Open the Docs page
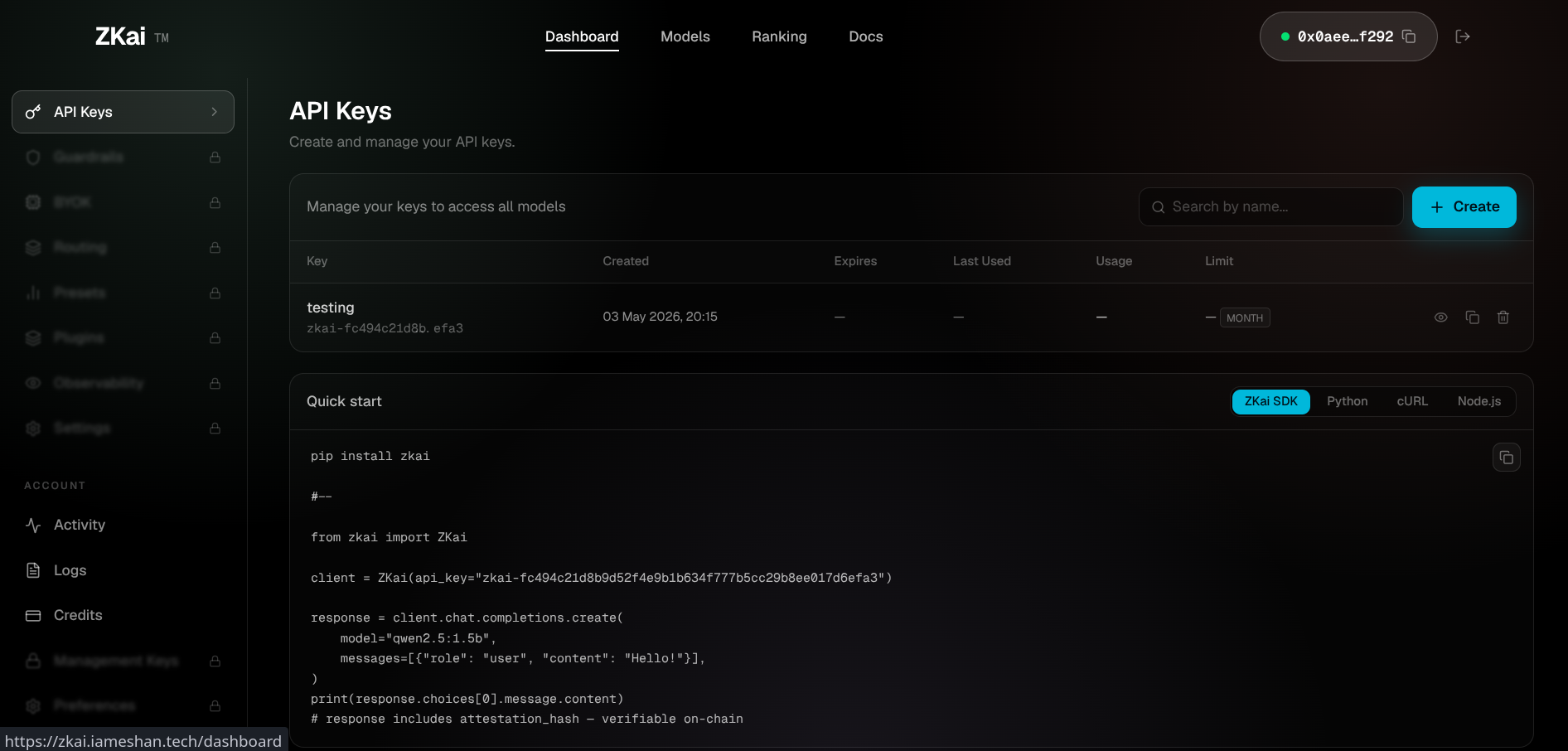1568x751 pixels. (x=866, y=36)
